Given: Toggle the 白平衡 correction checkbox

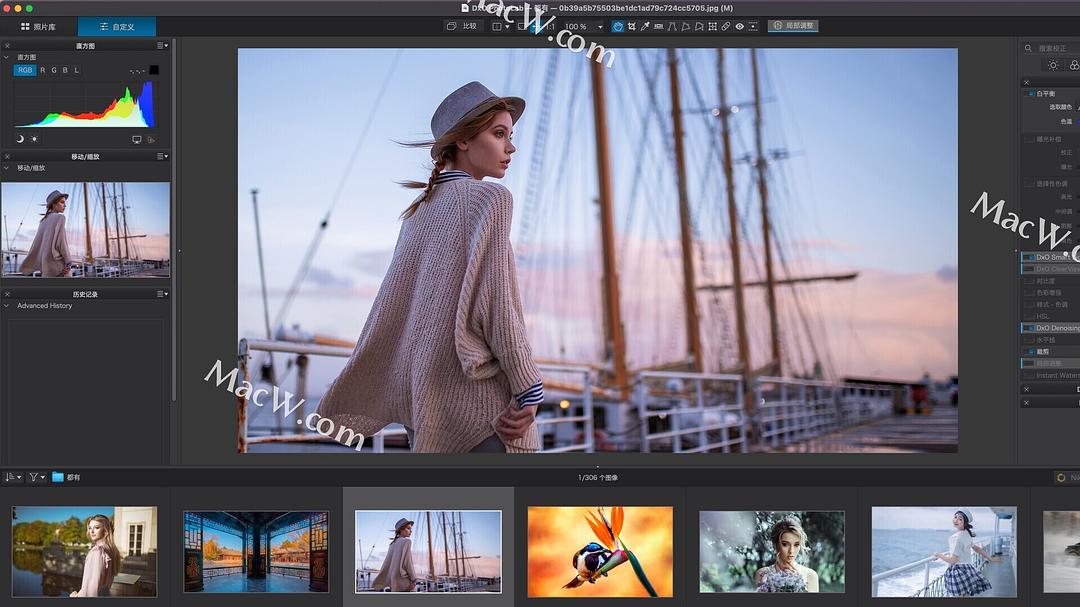Looking at the screenshot, I should pyautogui.click(x=1031, y=94).
